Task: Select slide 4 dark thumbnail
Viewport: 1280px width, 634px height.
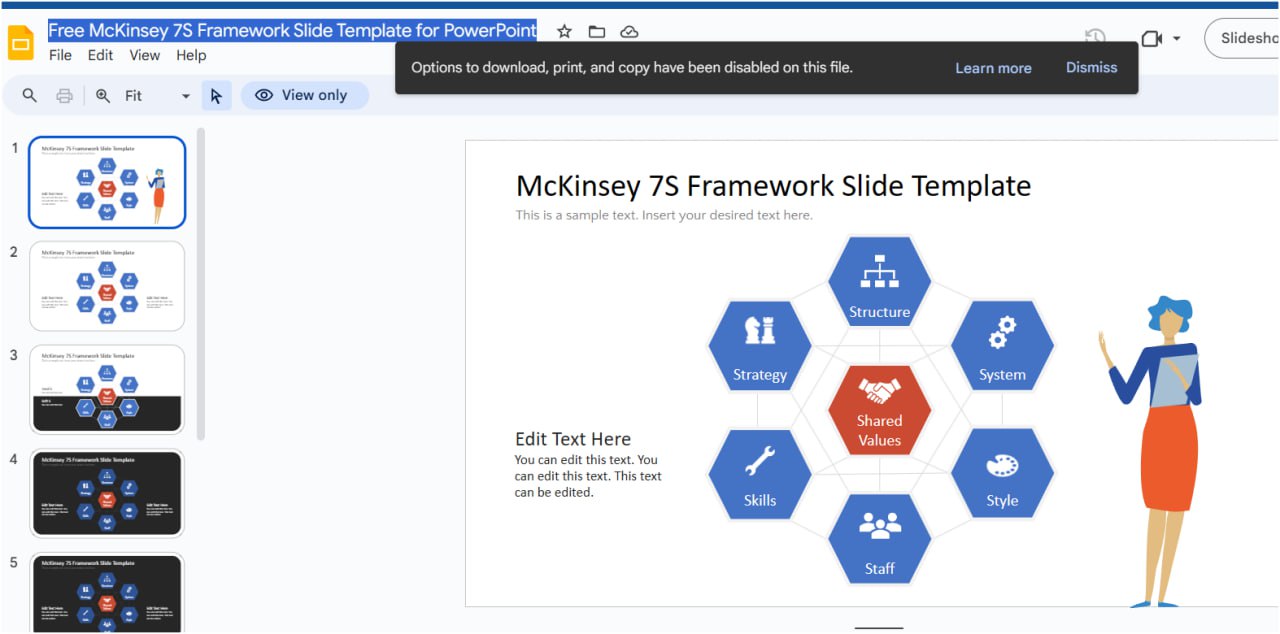Action: [107, 493]
